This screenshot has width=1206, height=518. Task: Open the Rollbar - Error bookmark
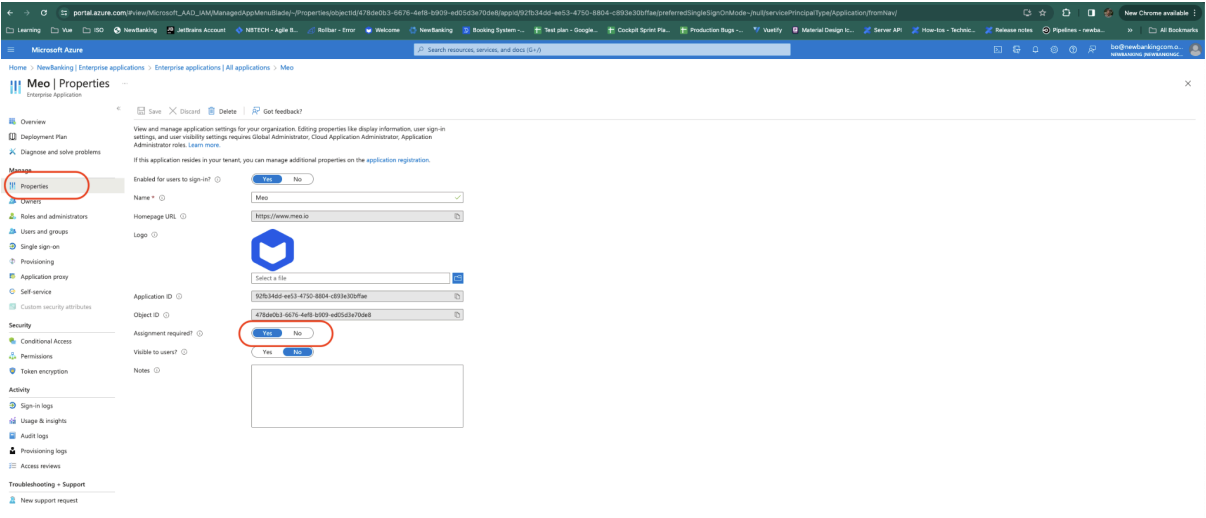click(x=331, y=29)
